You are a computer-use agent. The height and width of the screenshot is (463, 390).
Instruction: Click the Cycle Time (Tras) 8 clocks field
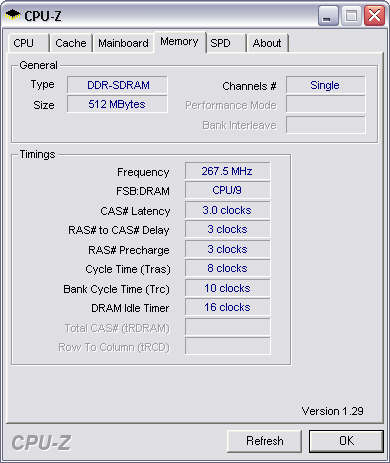(227, 268)
